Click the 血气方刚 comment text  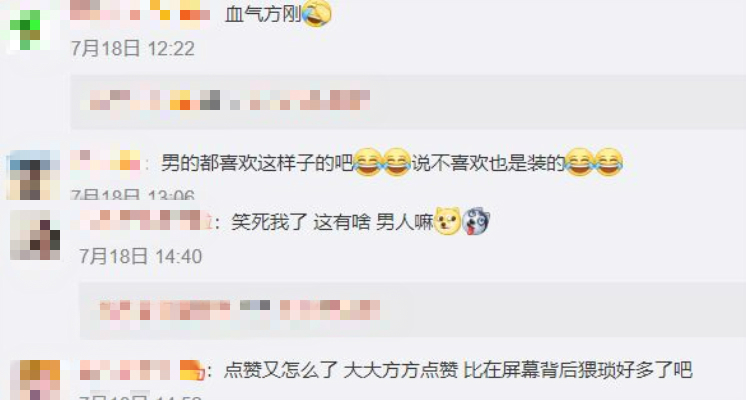263,14
